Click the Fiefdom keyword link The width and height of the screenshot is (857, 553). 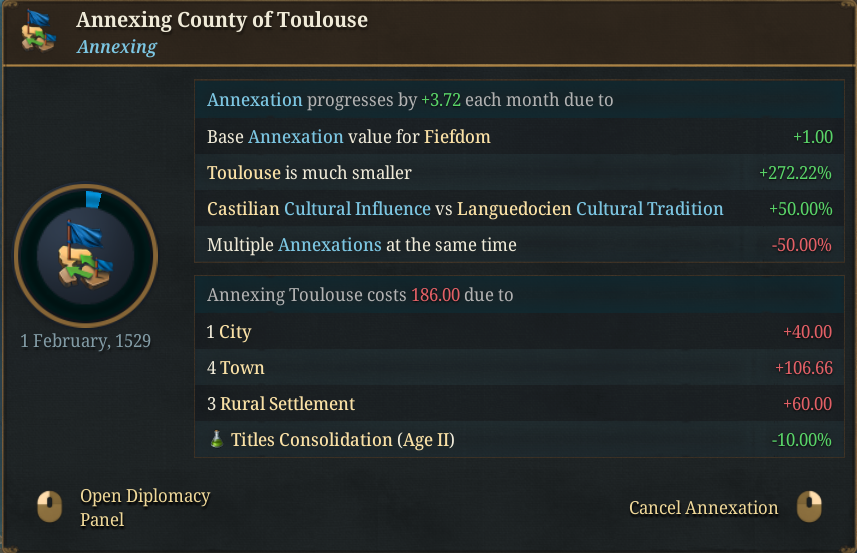coord(457,136)
